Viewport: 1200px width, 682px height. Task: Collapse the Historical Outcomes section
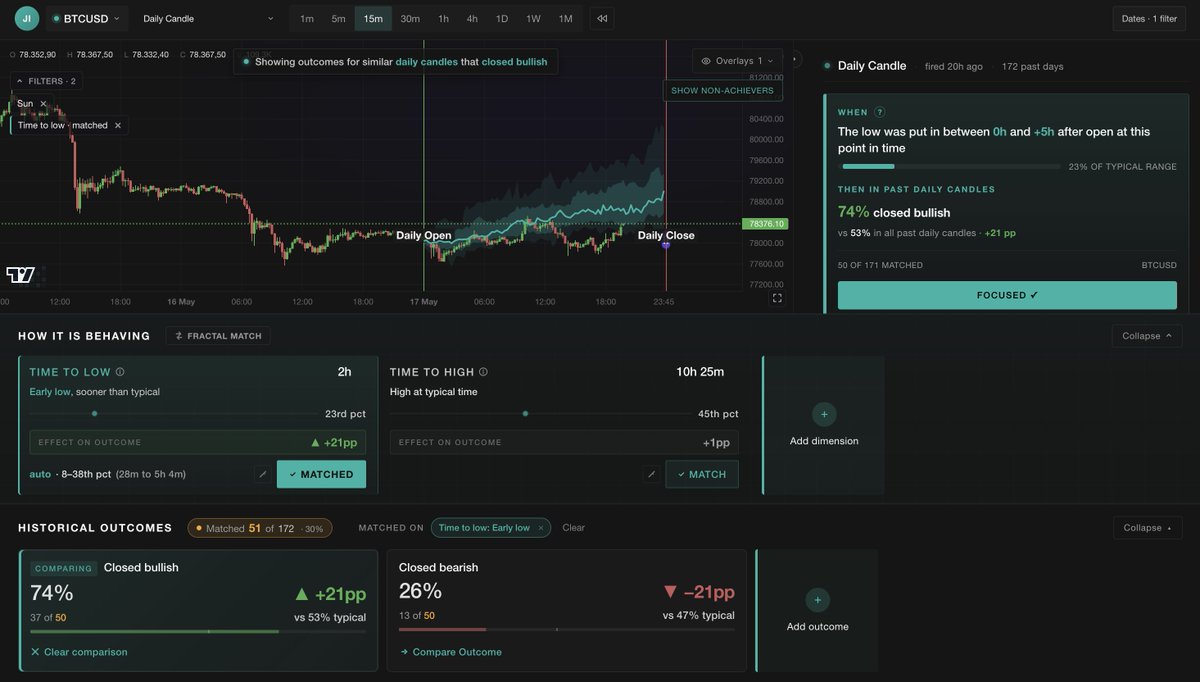[x=1147, y=528]
